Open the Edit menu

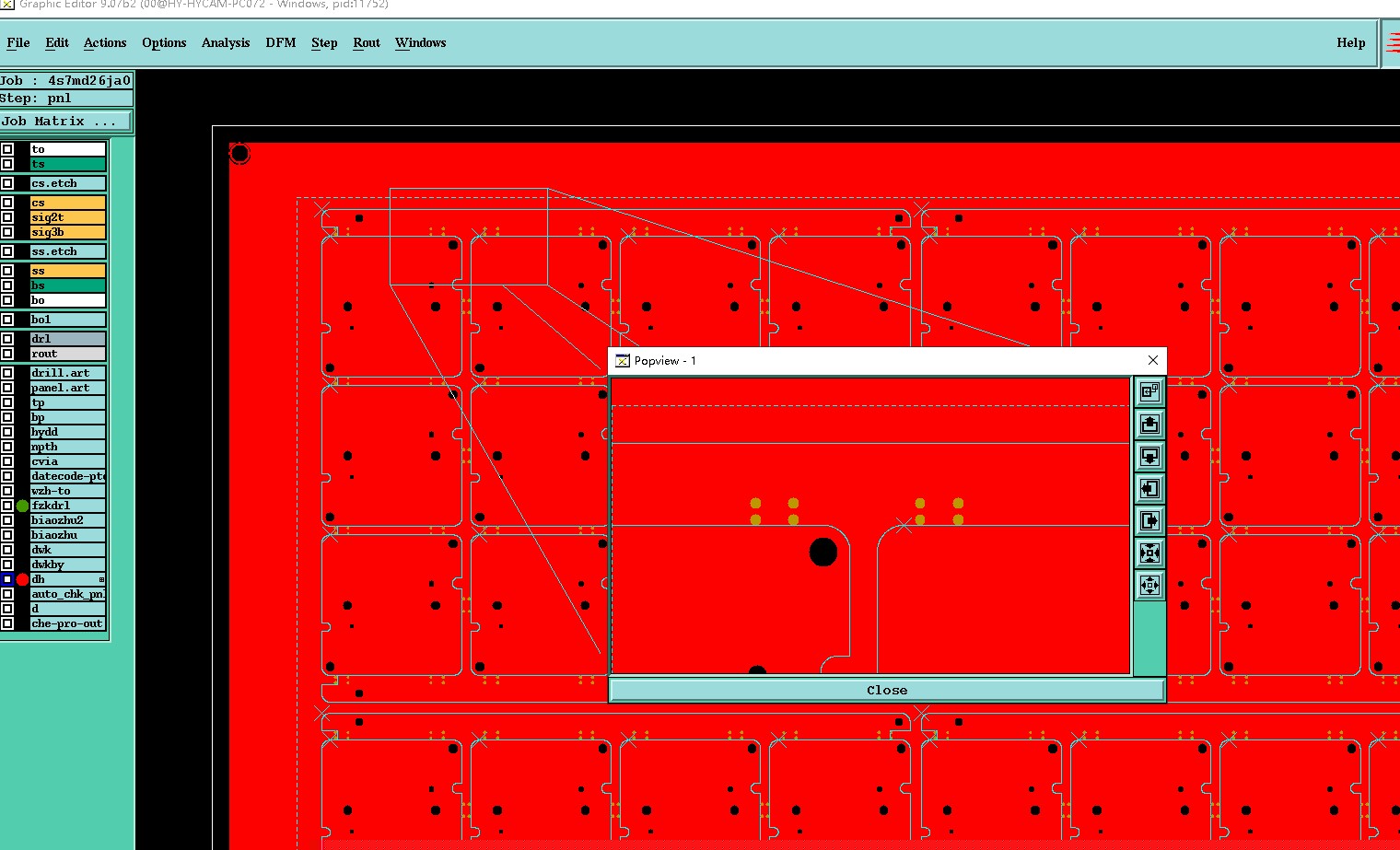57,42
